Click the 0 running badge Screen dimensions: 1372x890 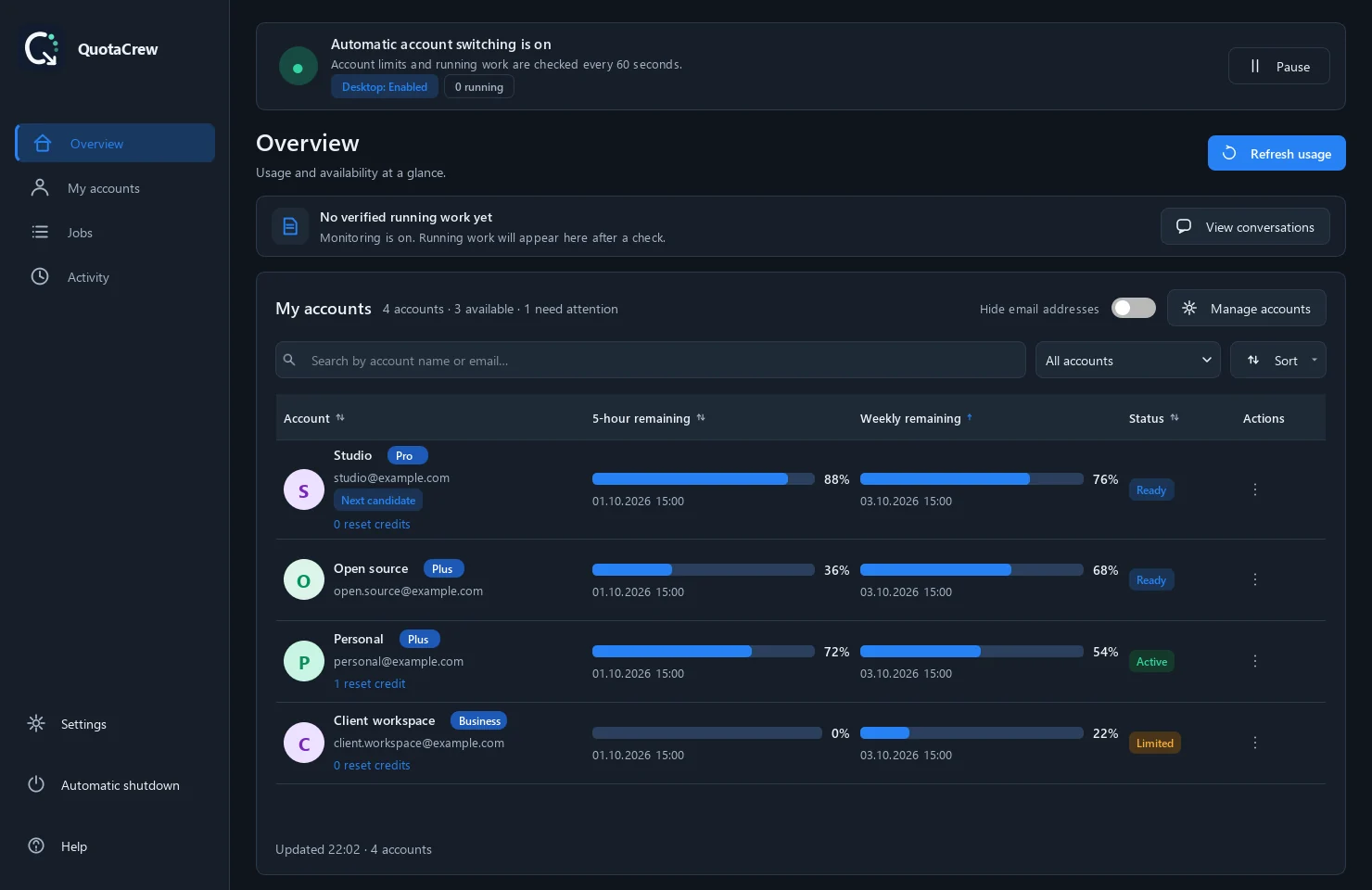pyautogui.click(x=479, y=87)
